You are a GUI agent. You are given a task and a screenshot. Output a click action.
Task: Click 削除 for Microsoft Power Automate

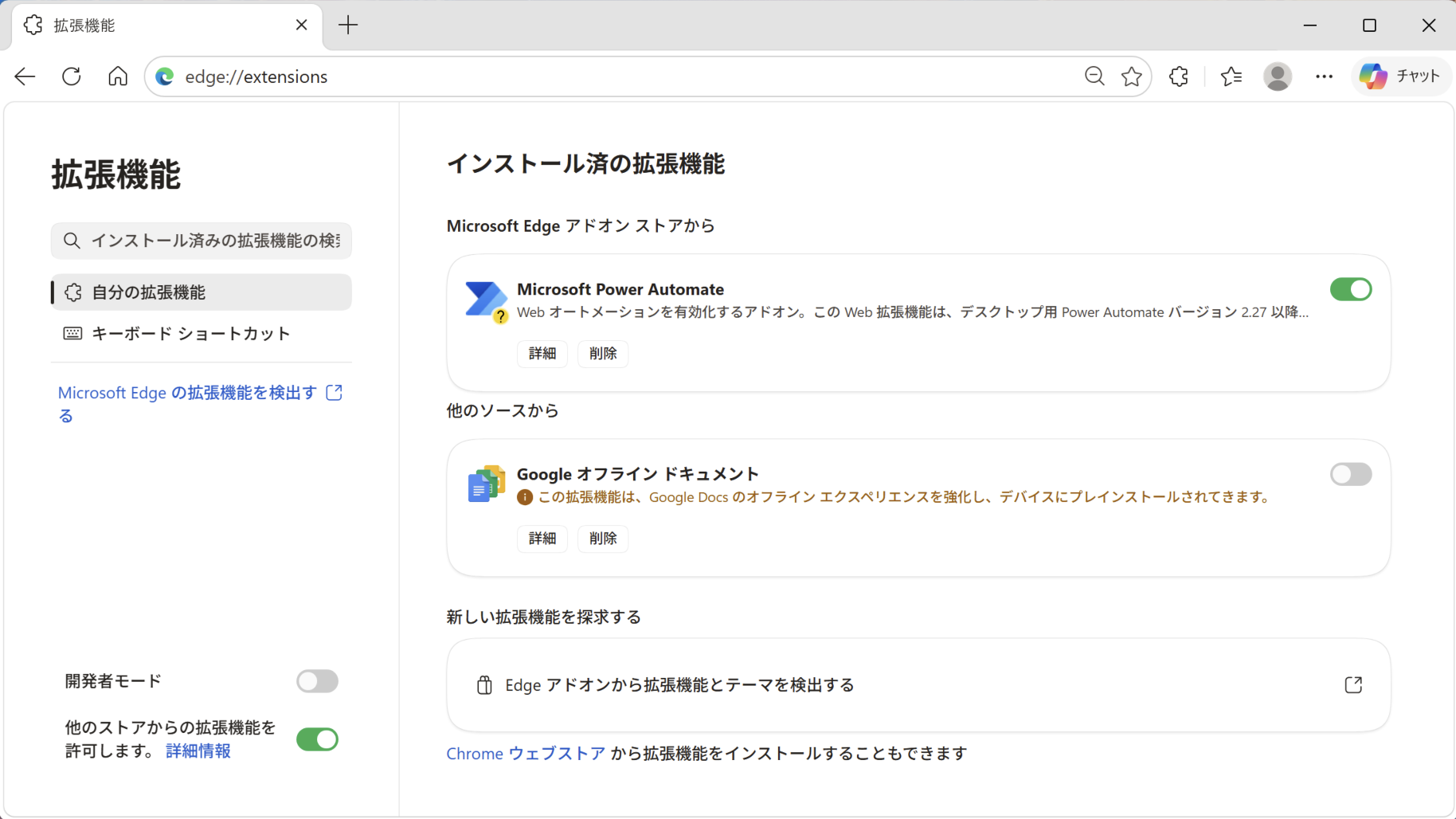click(x=603, y=354)
